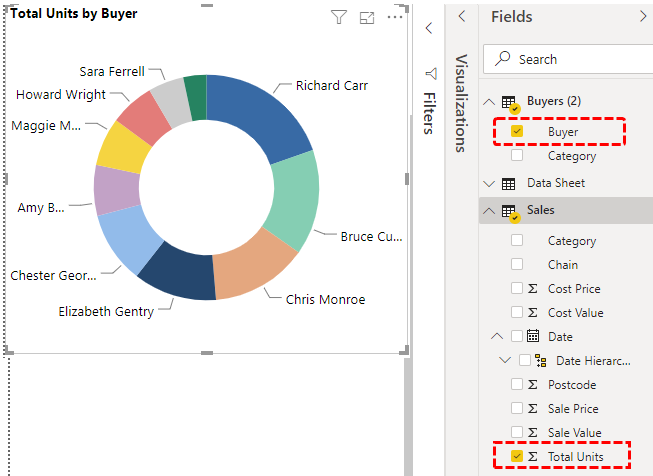Select the Sales table name
The height and width of the screenshot is (476, 653).
pyautogui.click(x=541, y=210)
